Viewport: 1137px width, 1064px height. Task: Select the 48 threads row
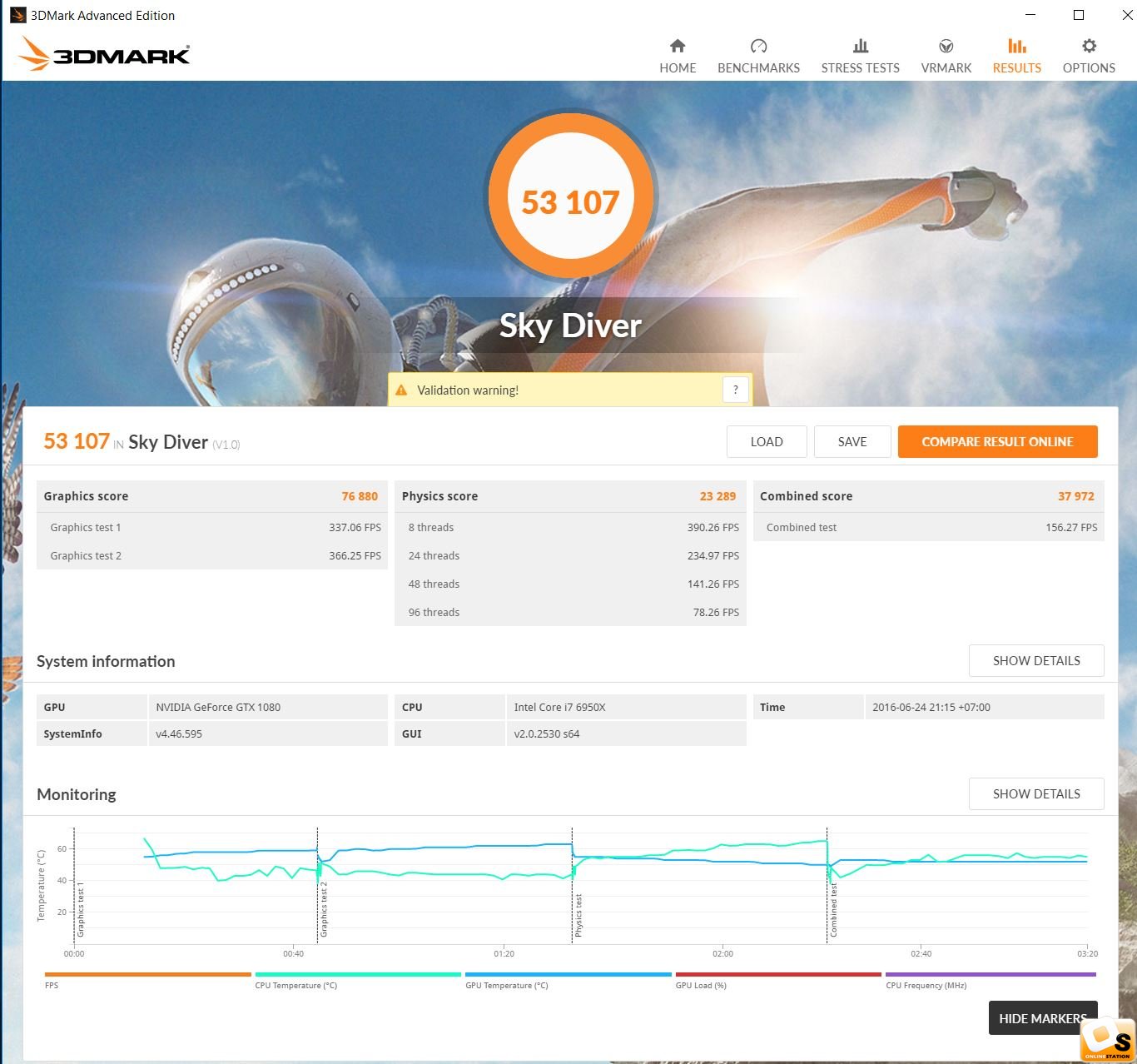(x=570, y=584)
